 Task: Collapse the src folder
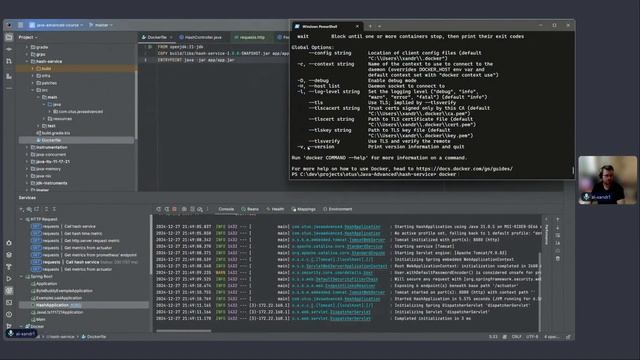[33, 90]
